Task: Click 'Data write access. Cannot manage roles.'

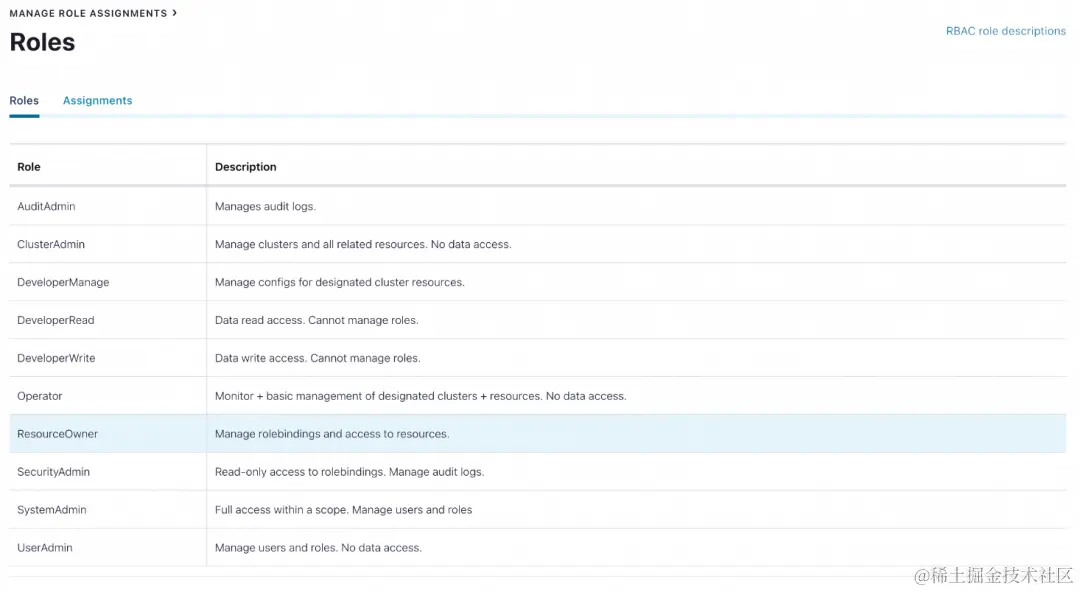Action: [318, 358]
